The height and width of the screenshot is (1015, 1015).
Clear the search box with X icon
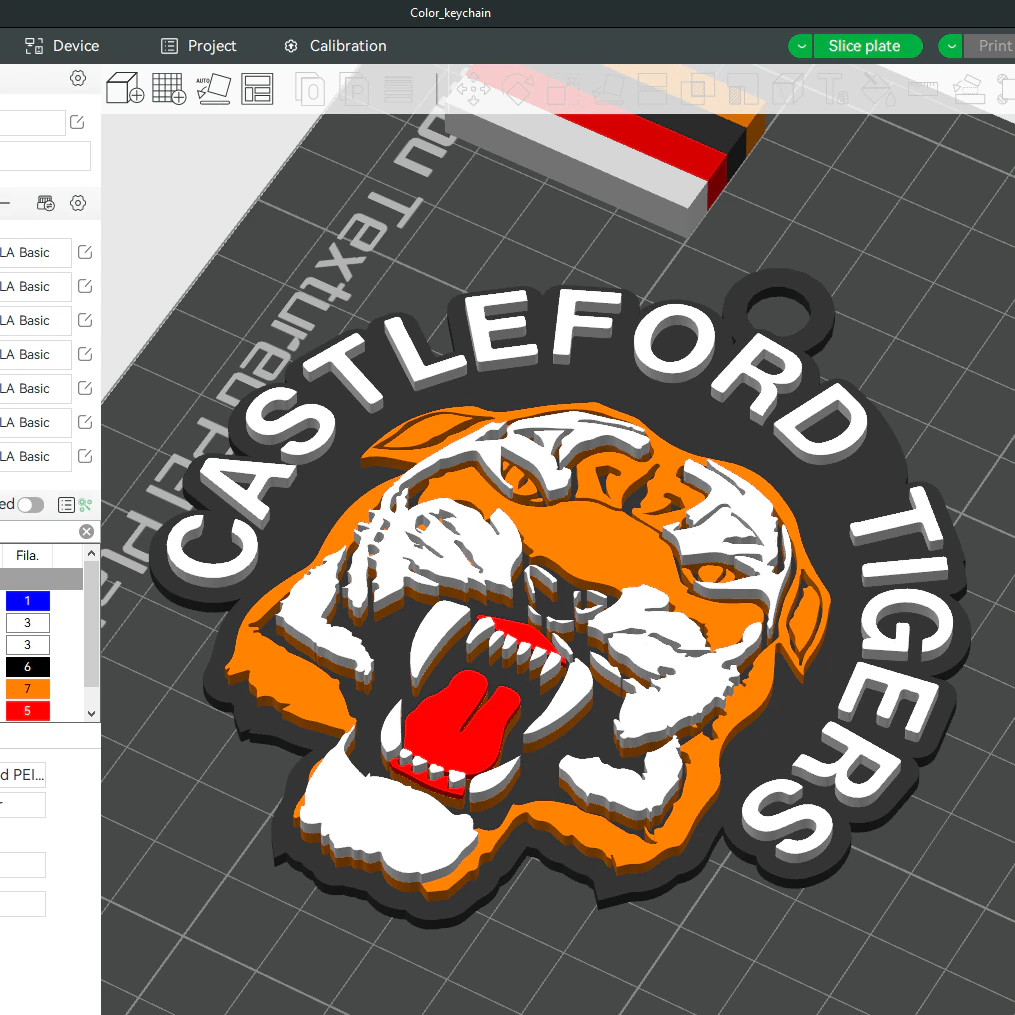pos(86,531)
